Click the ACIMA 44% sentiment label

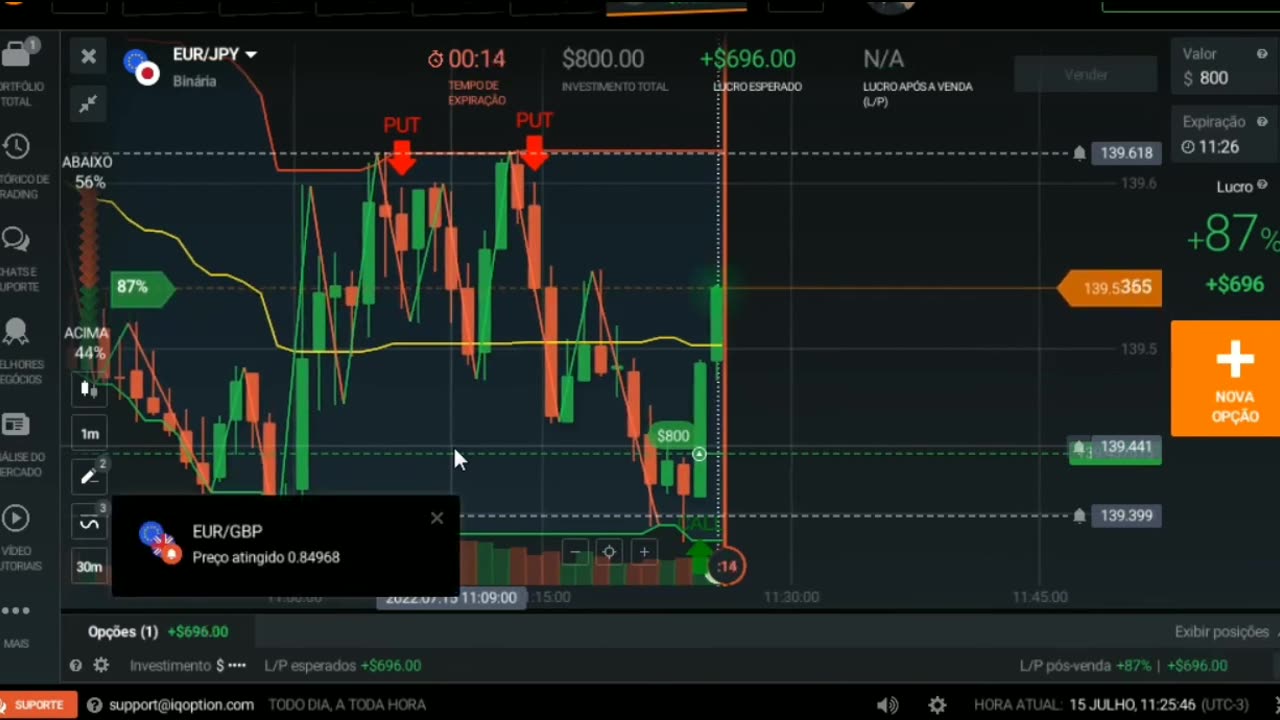(87, 342)
